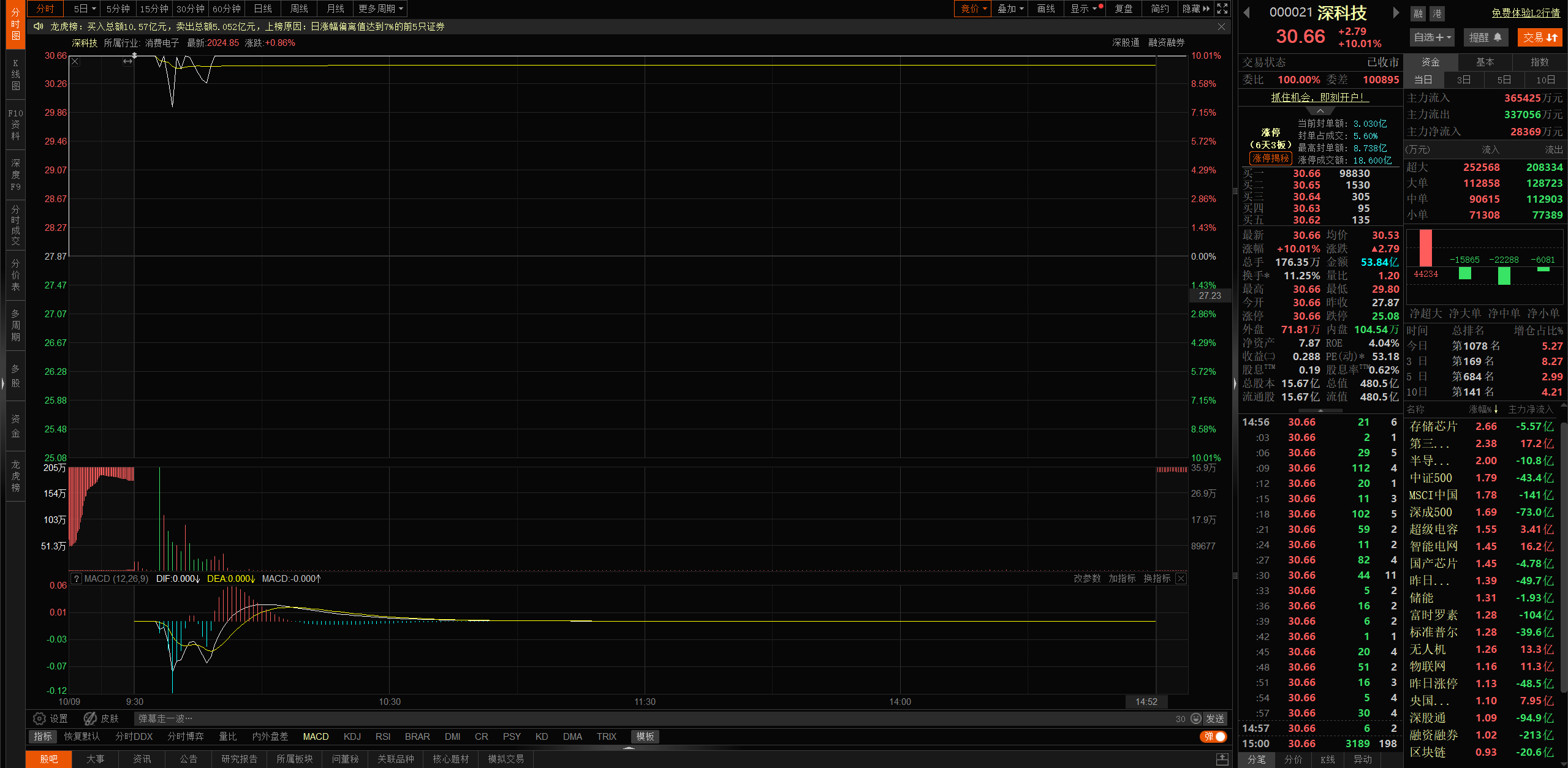Click the 皮肤 skin palette icon
This screenshot has width=1568, height=768.
tap(91, 718)
